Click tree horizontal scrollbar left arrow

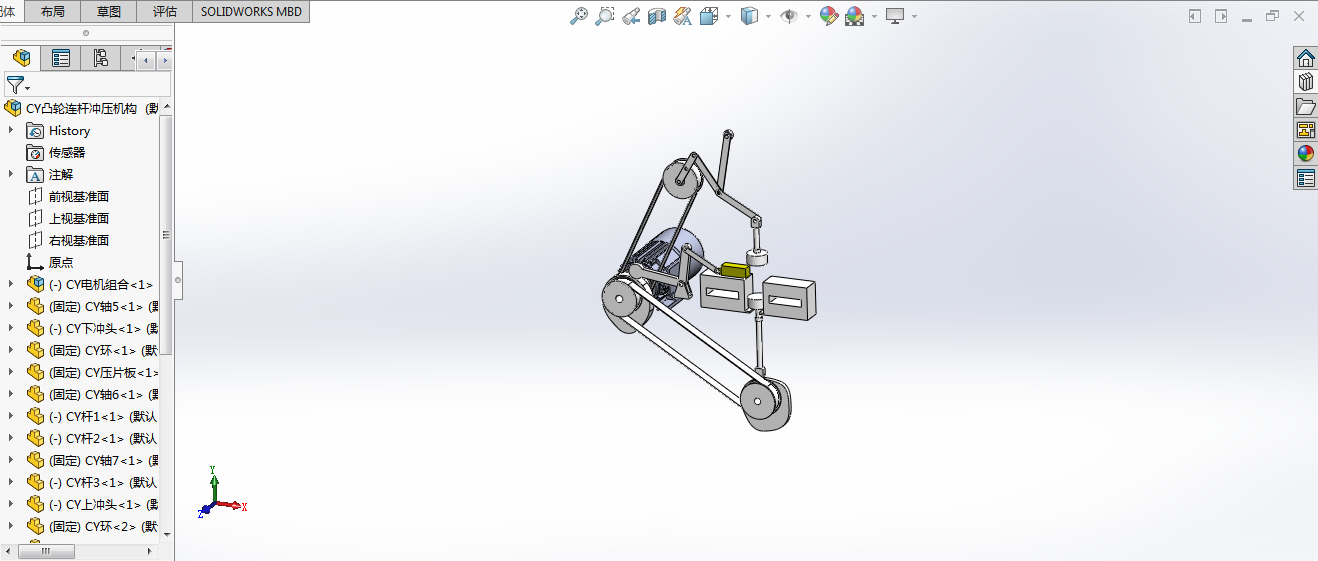(8, 550)
